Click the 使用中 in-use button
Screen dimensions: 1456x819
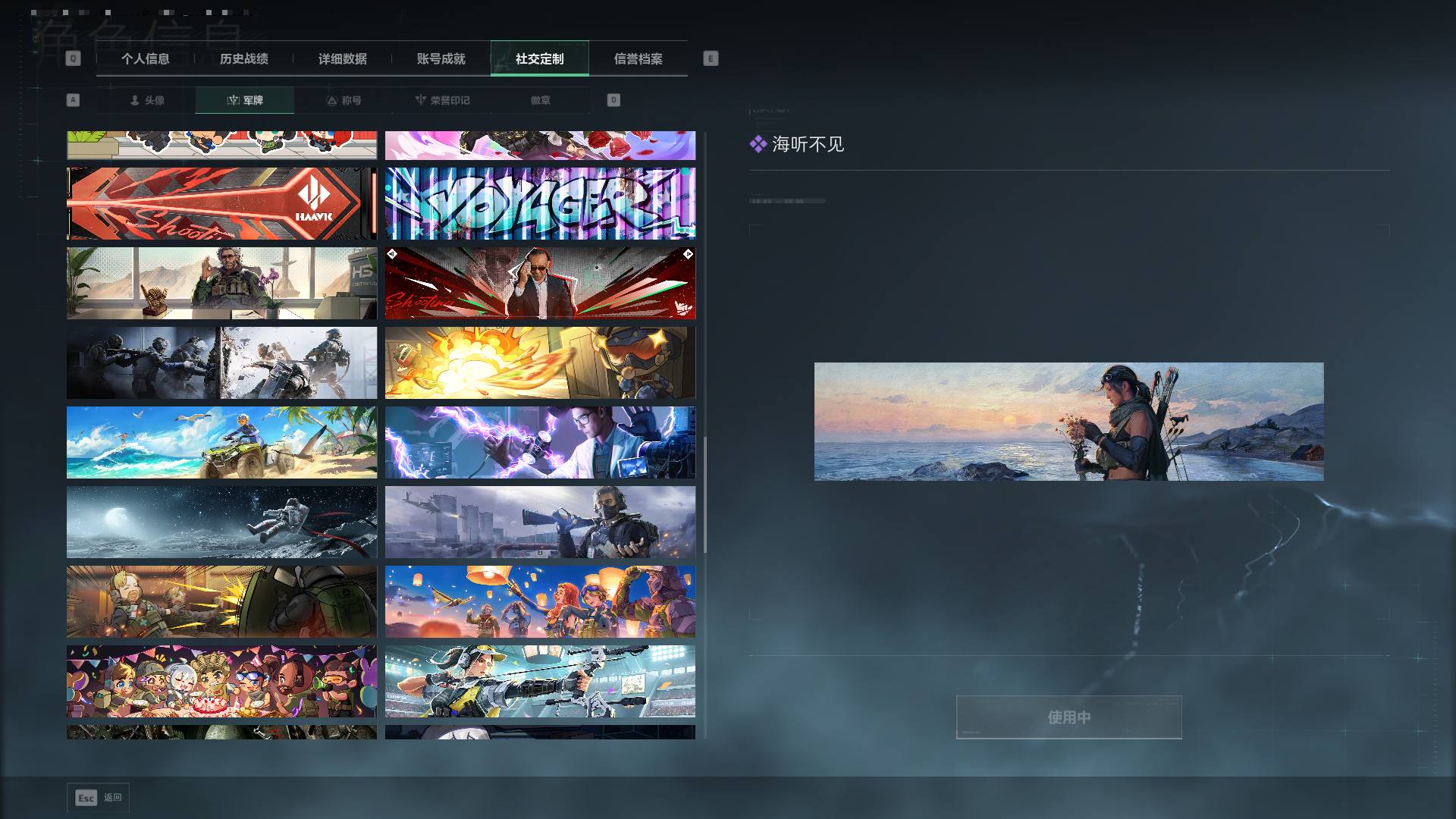(x=1068, y=717)
